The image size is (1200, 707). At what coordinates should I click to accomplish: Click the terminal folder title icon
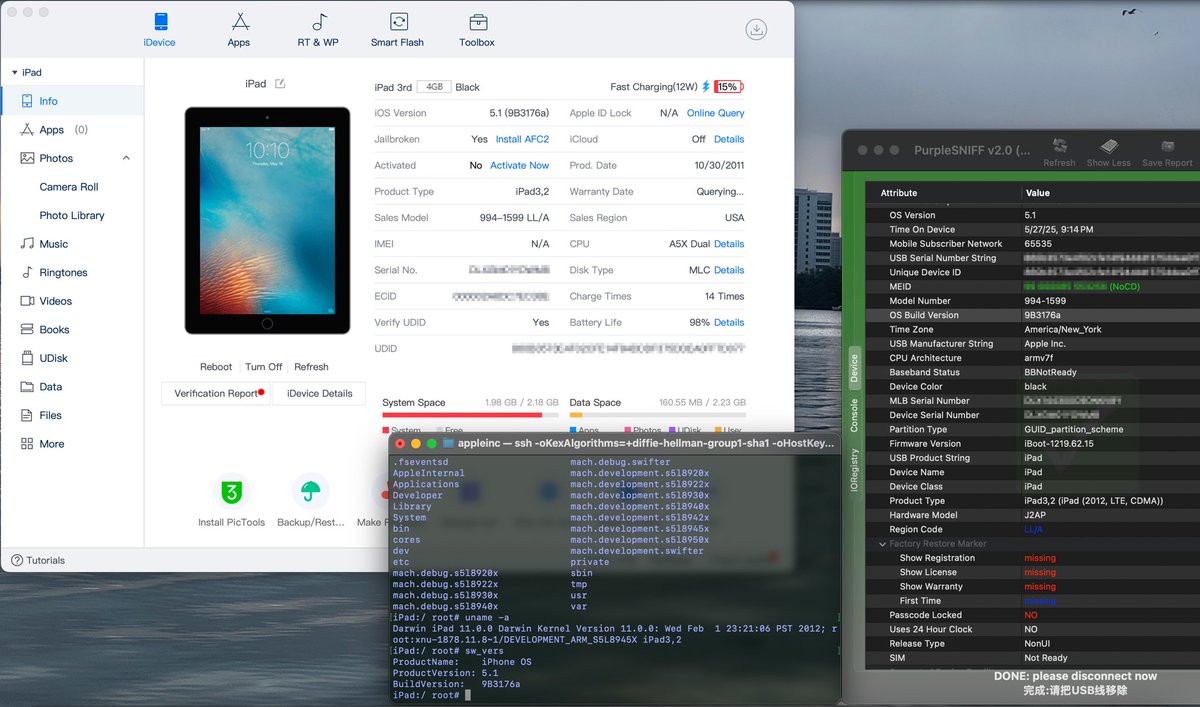[449, 443]
